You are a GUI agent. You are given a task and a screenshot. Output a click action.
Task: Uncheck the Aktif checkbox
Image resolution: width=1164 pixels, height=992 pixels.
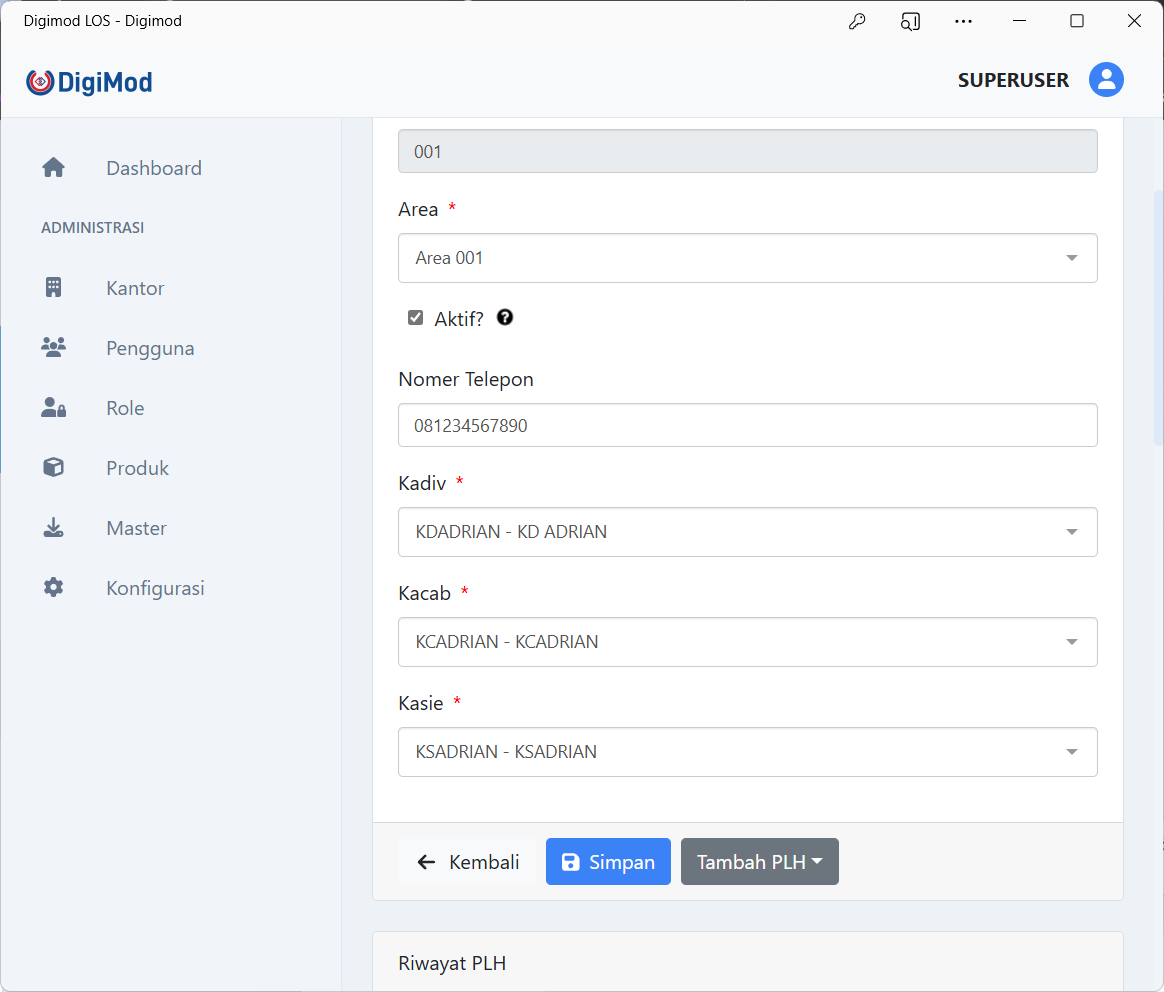pyautogui.click(x=416, y=318)
